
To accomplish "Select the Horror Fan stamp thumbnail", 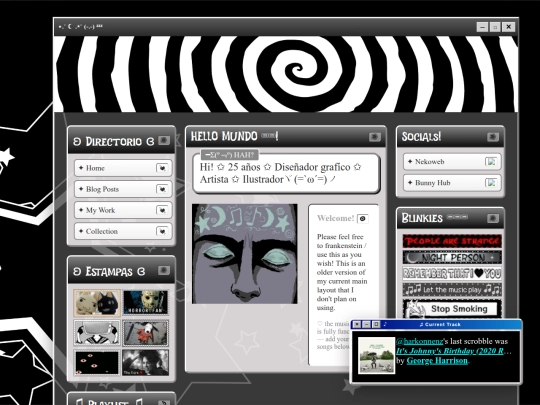I will [x=146, y=303].
